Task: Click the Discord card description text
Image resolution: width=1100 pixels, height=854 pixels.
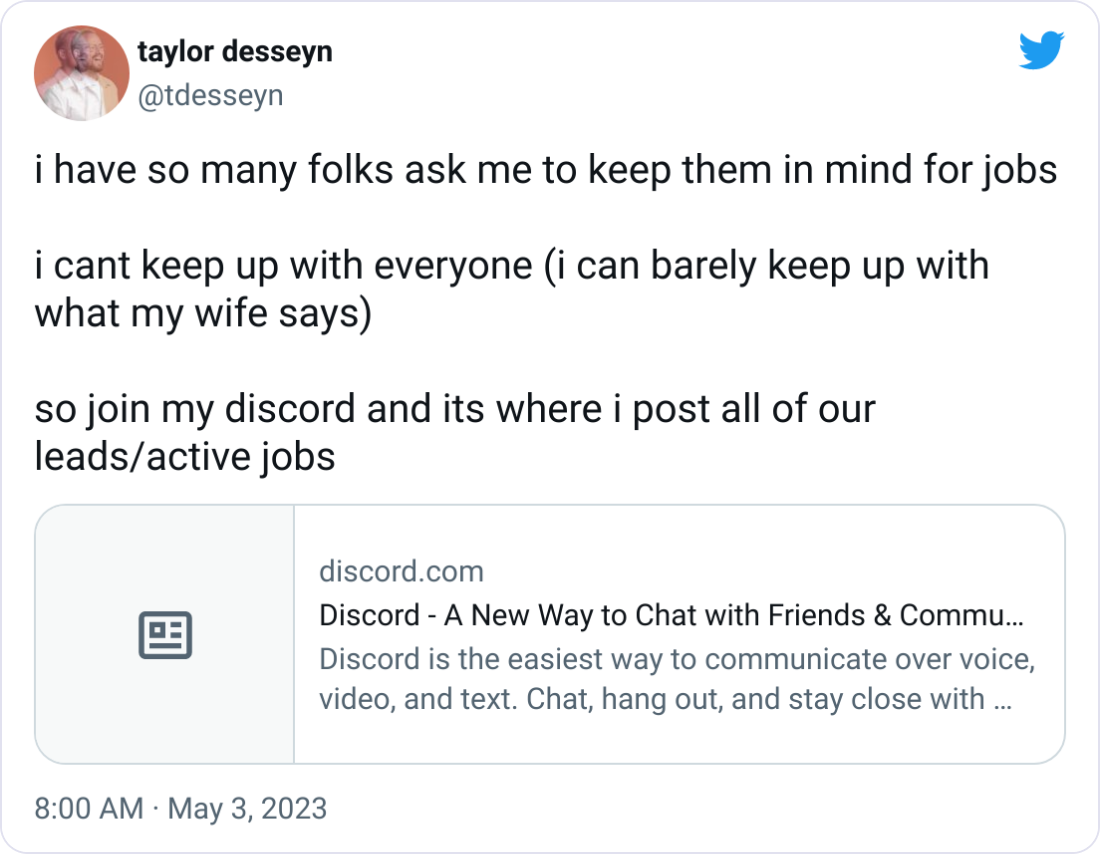Action: click(x=676, y=678)
